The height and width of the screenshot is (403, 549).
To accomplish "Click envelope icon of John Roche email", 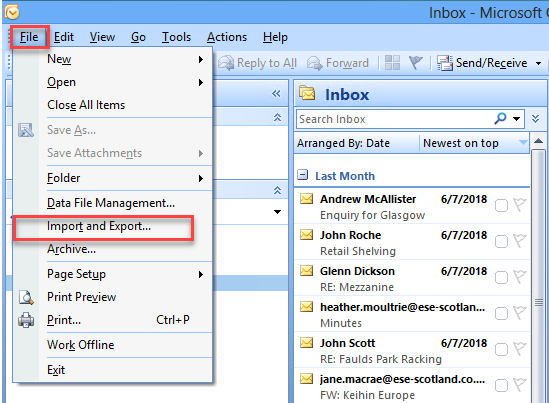I will pyautogui.click(x=307, y=235).
